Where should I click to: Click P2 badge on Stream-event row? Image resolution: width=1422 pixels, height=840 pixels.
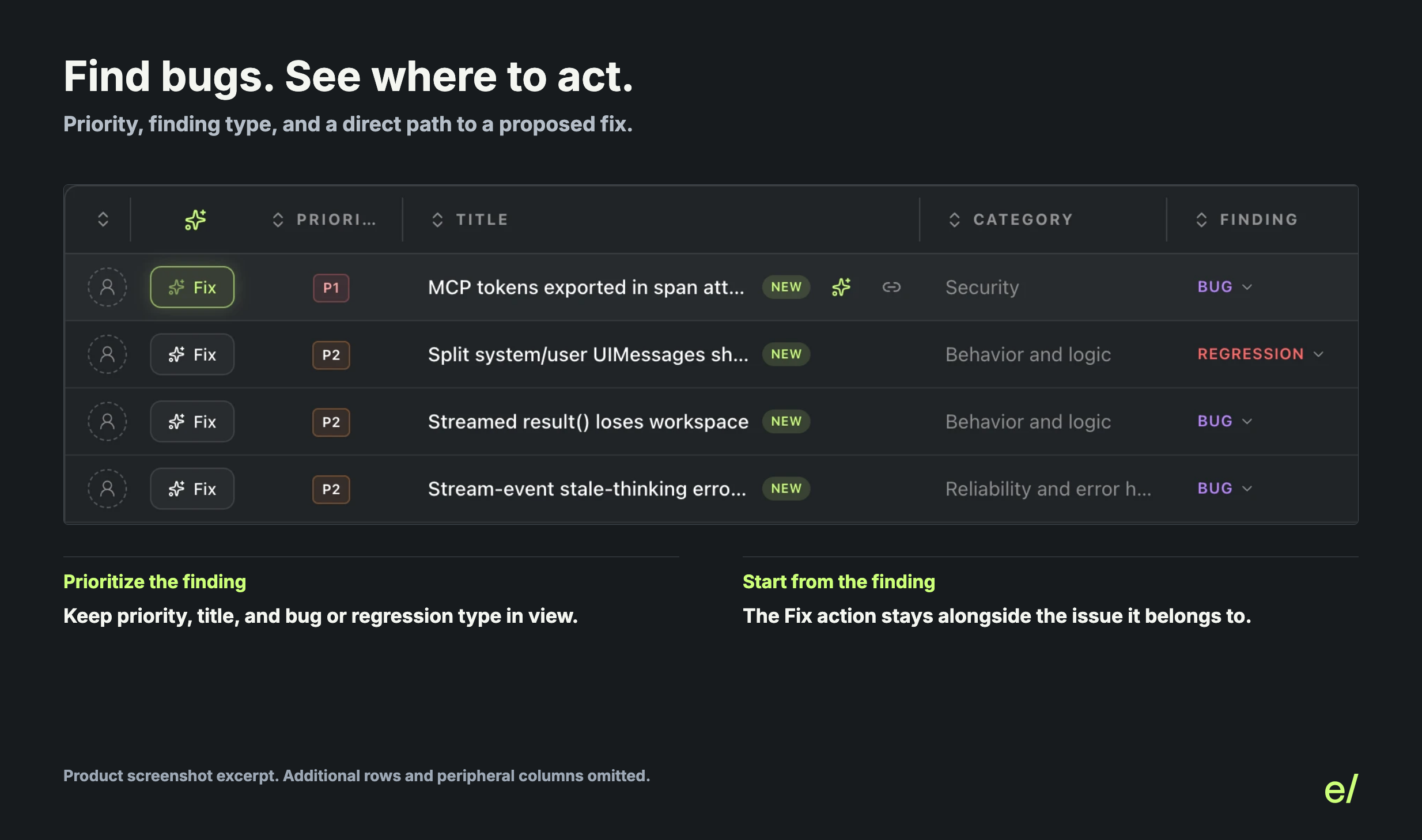click(x=331, y=489)
